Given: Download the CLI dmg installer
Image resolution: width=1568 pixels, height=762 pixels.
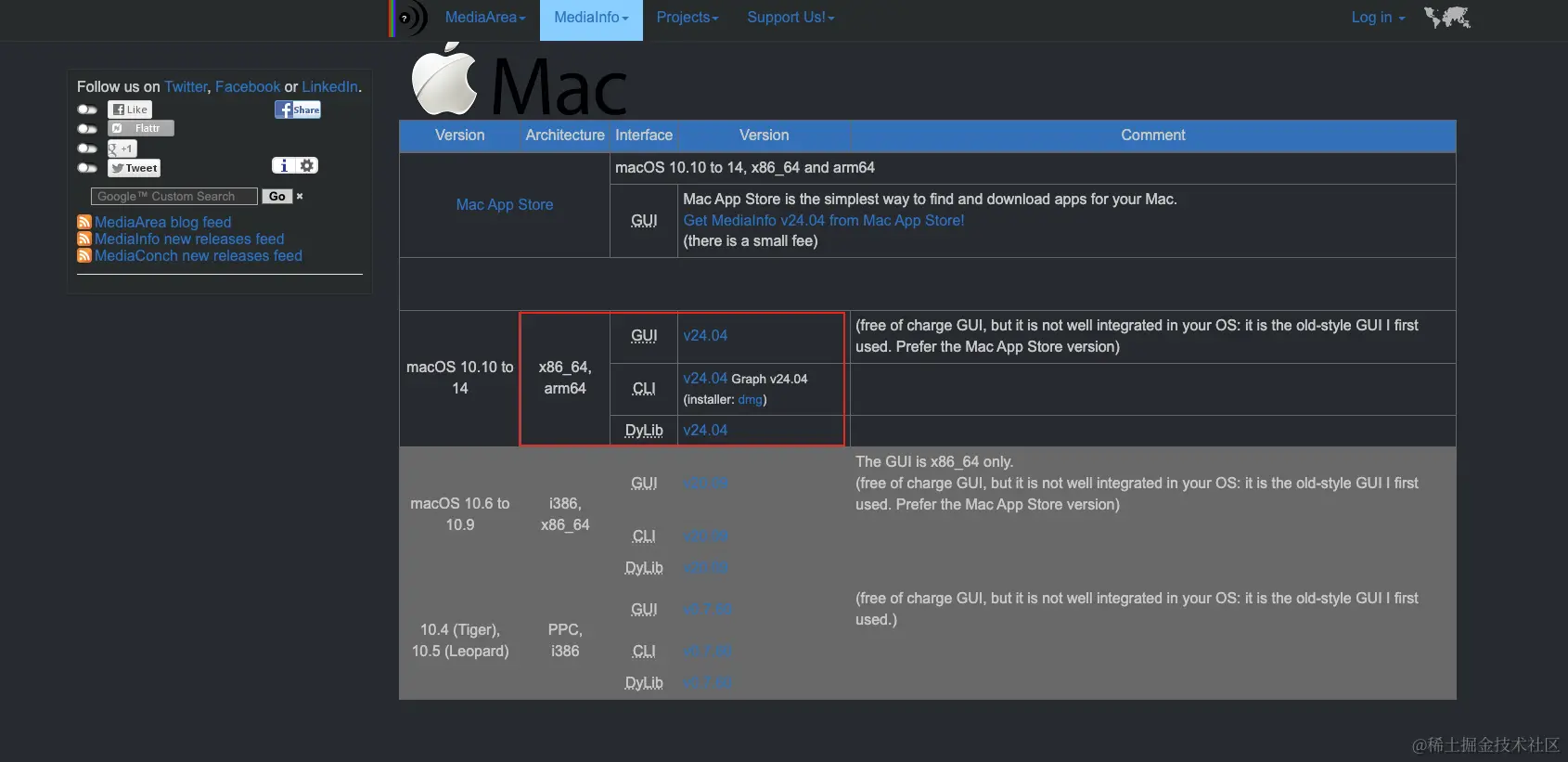Looking at the screenshot, I should pos(750,399).
